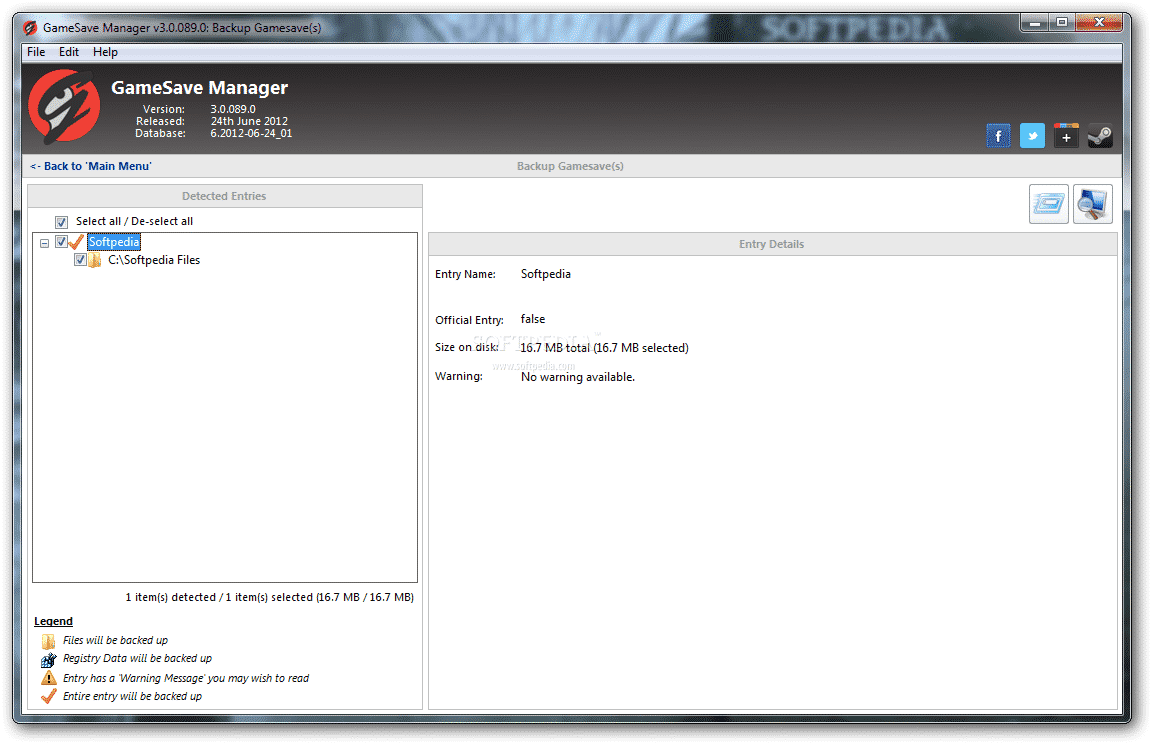Uncheck the C:\Softpedia Files checkbox
This screenshot has width=1152, height=744.
point(80,260)
